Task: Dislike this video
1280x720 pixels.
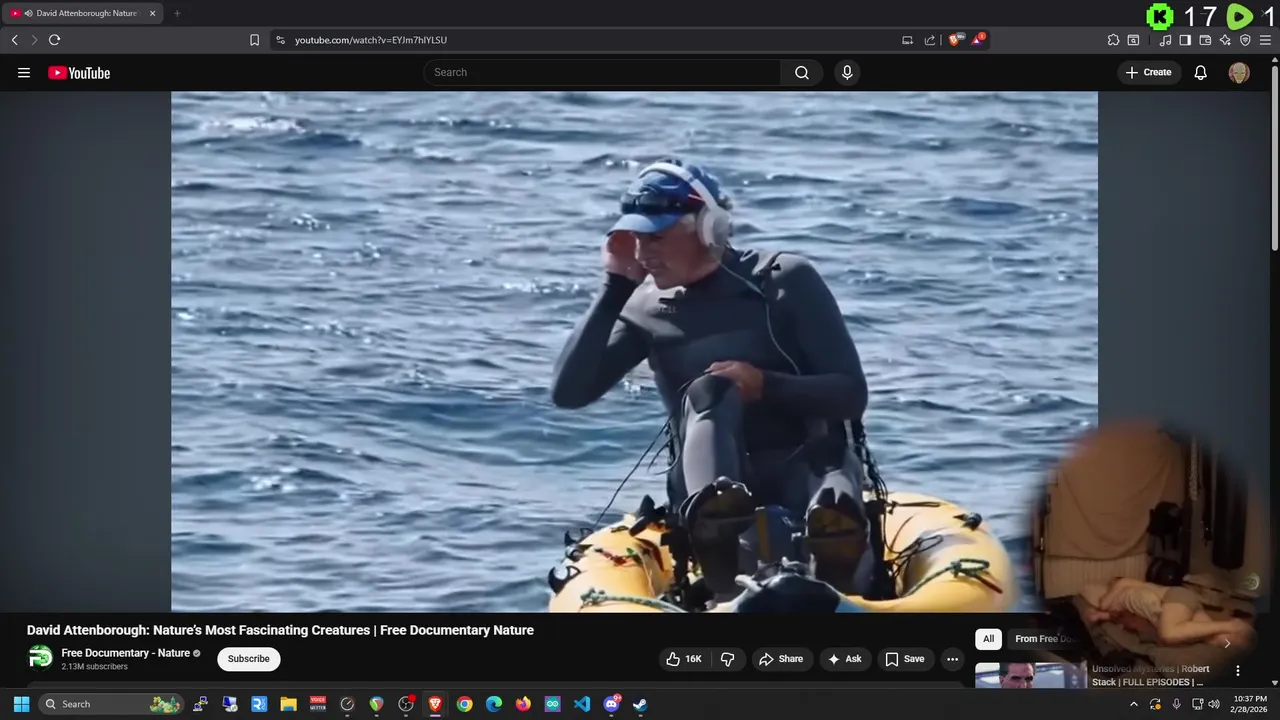Action: tap(728, 659)
